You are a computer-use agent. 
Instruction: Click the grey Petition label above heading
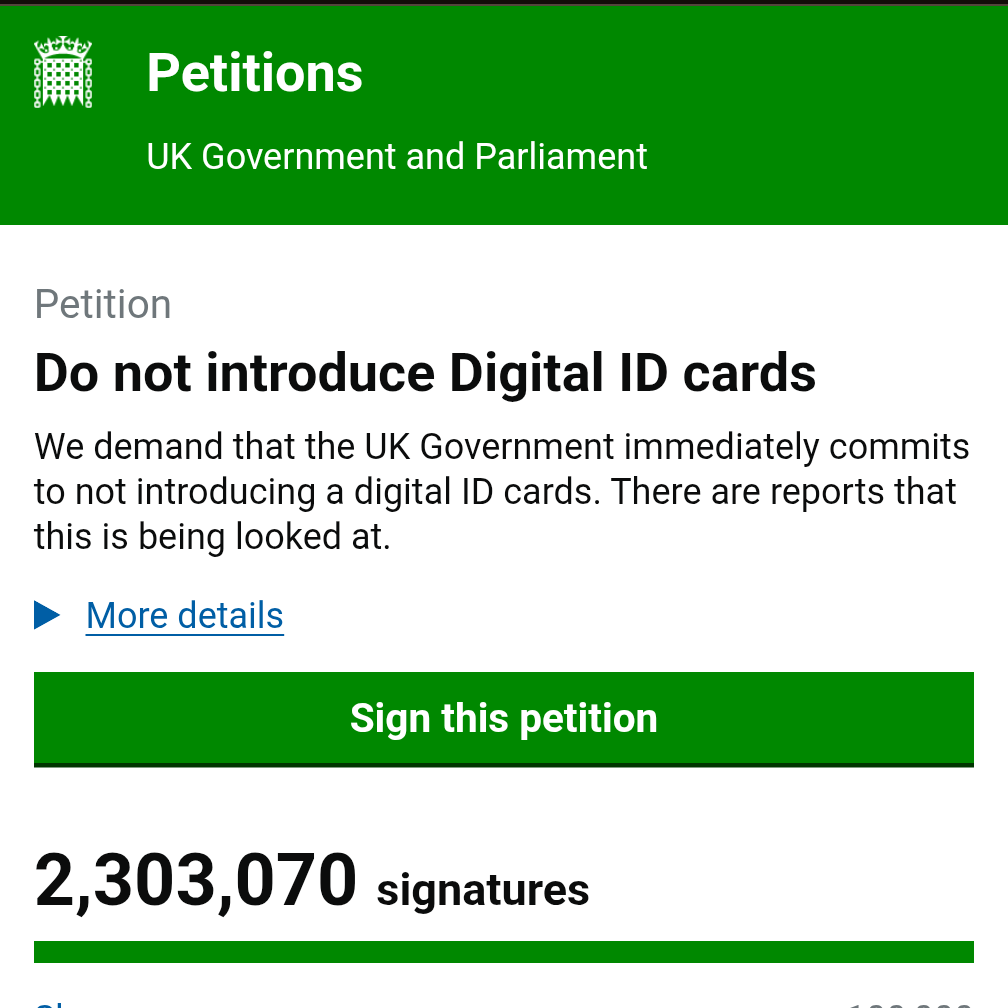point(103,304)
